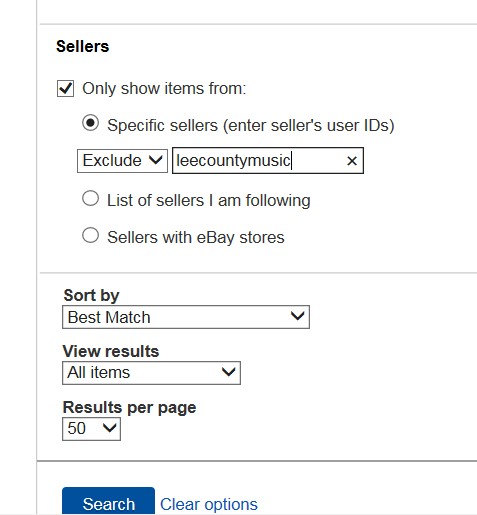Screen dimensions: 477x515
Task: Click the Sellers with eBay stores label
Action: [x=196, y=238]
